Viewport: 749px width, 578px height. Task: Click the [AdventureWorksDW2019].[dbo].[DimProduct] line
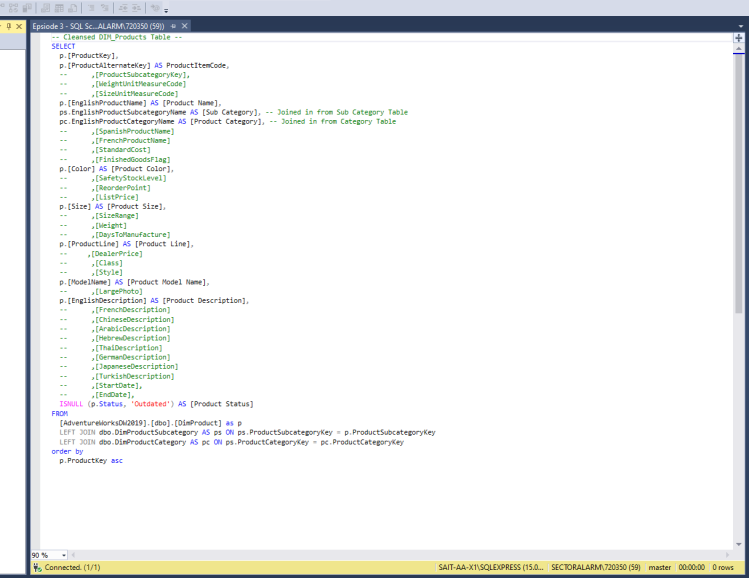(x=150, y=423)
